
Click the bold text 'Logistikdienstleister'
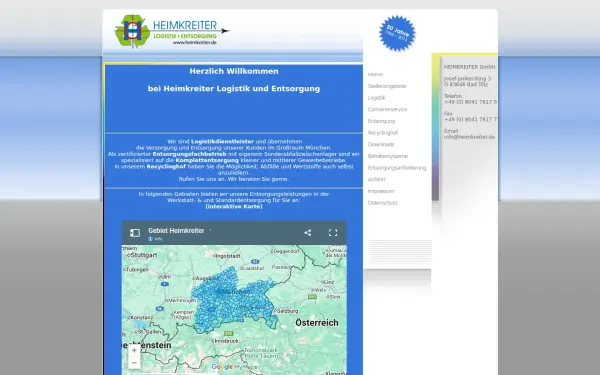tap(222, 142)
